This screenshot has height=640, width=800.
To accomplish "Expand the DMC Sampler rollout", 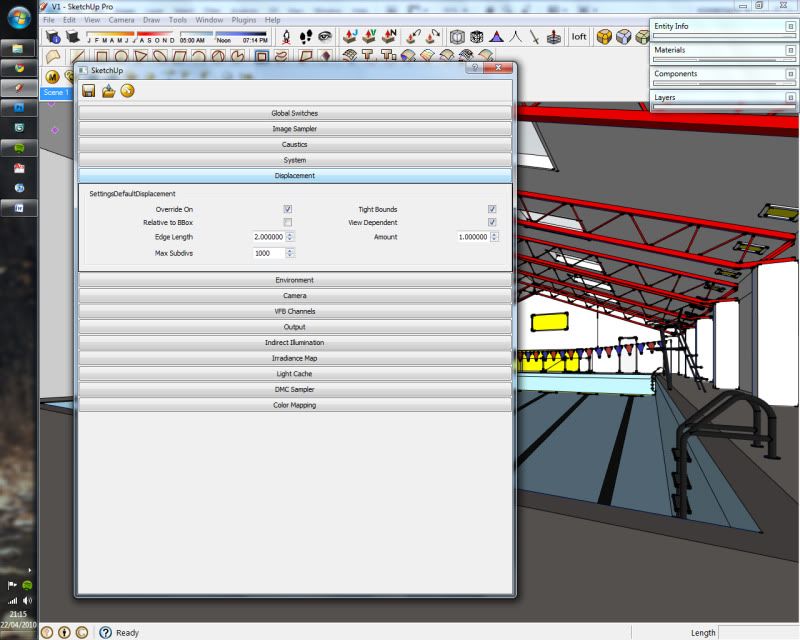I will (x=295, y=389).
